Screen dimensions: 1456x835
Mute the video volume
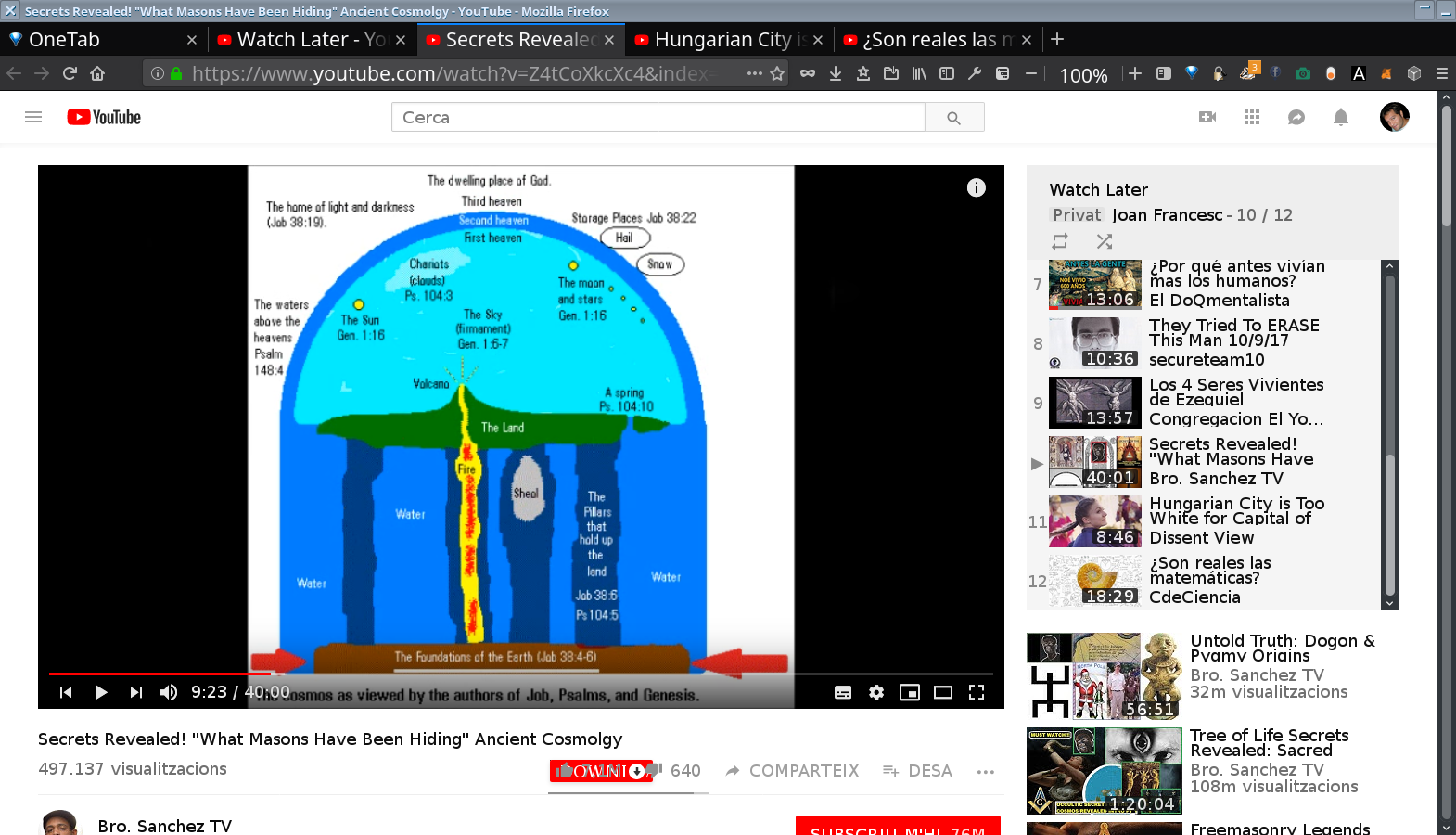tap(169, 692)
